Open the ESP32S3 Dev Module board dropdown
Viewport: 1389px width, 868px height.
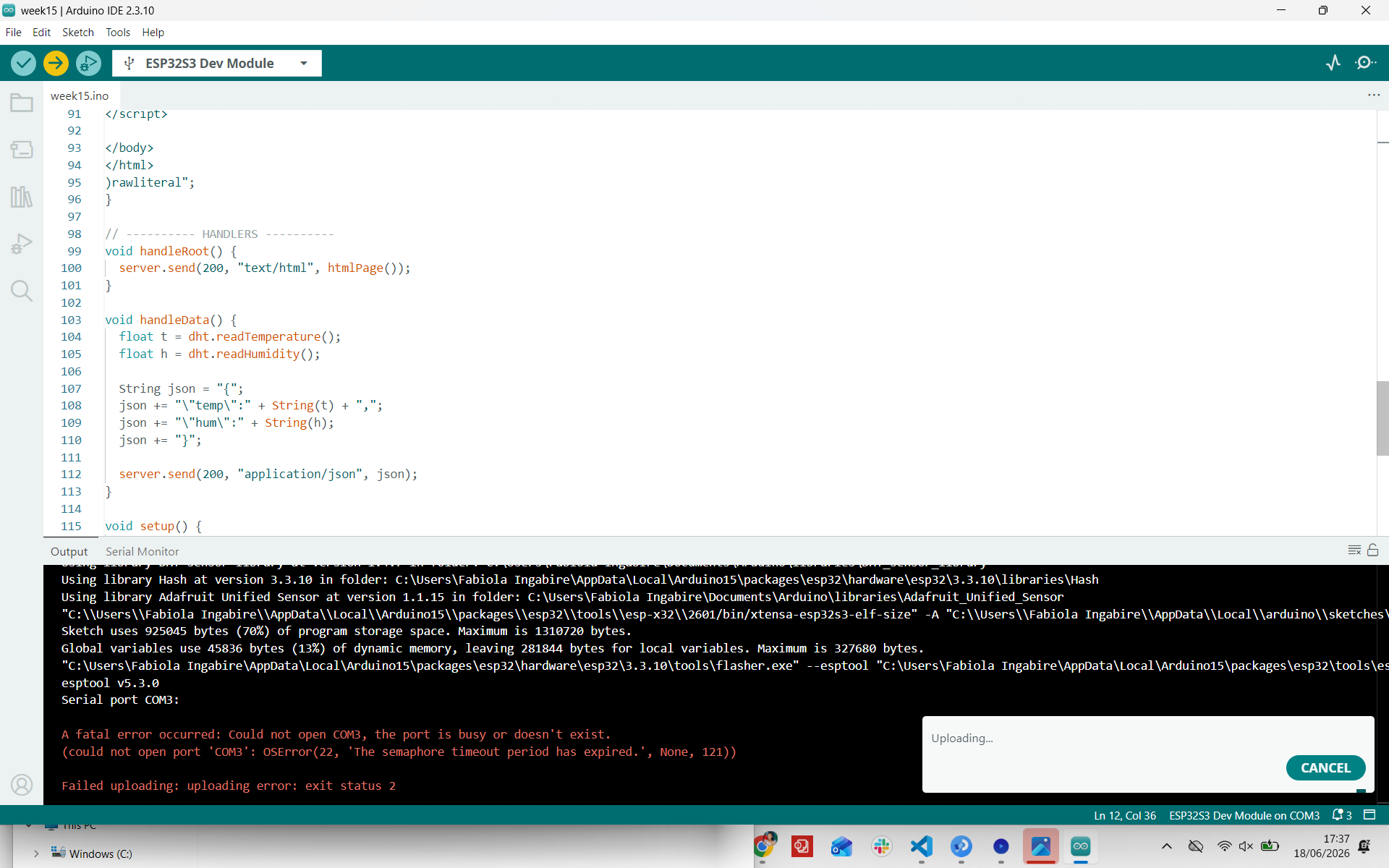(217, 64)
